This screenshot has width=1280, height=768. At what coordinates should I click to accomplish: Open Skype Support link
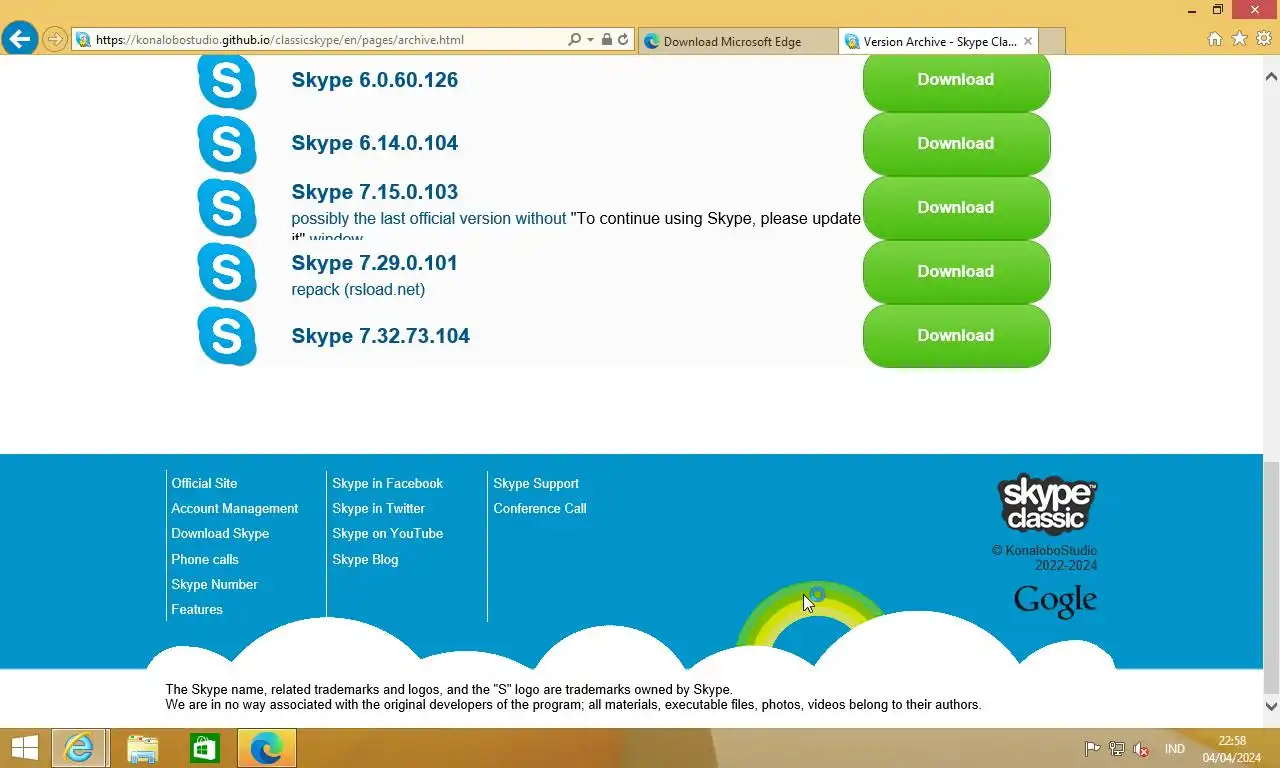(536, 483)
